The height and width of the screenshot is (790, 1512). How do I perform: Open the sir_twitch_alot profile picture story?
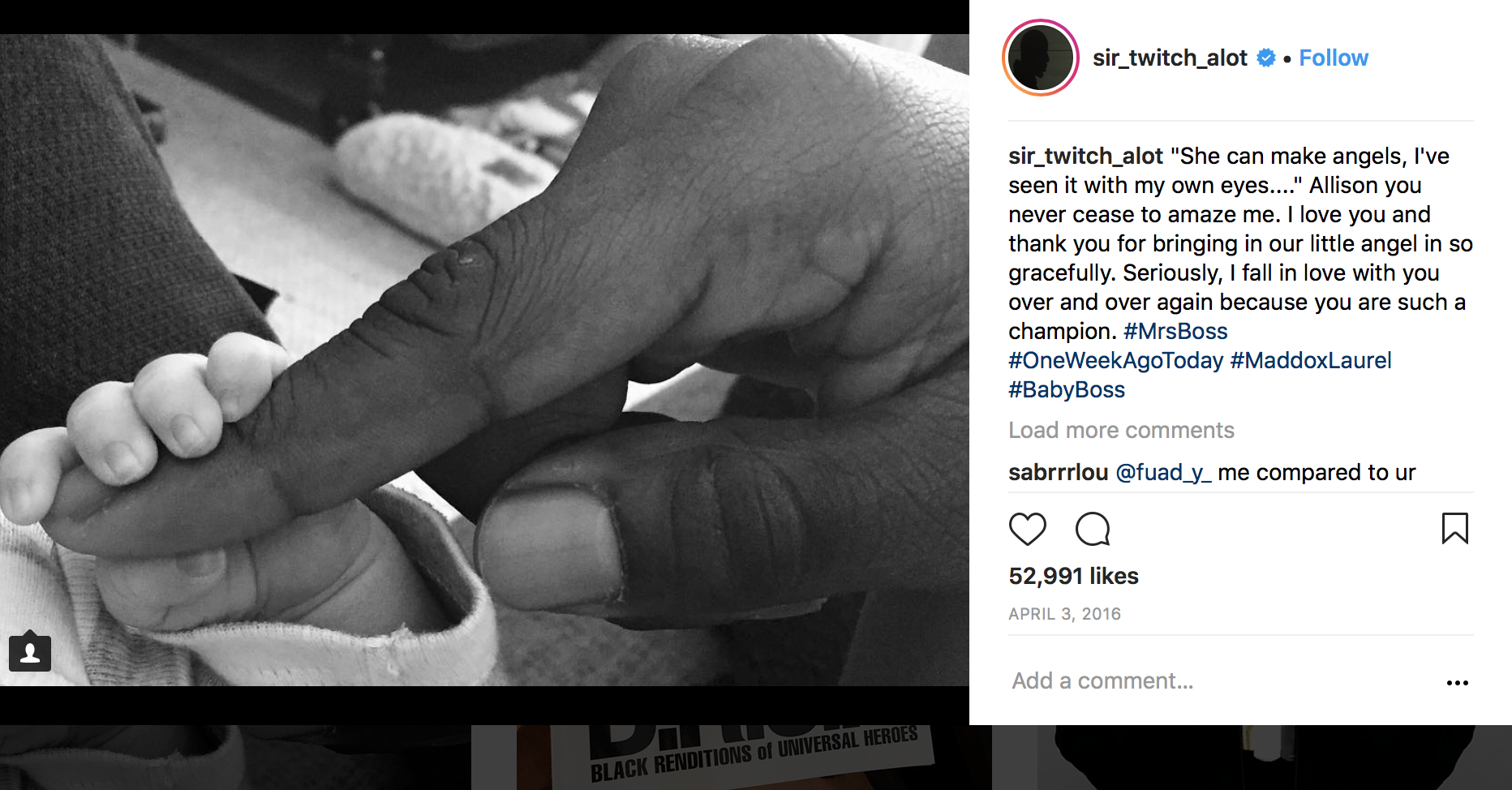tap(1041, 58)
